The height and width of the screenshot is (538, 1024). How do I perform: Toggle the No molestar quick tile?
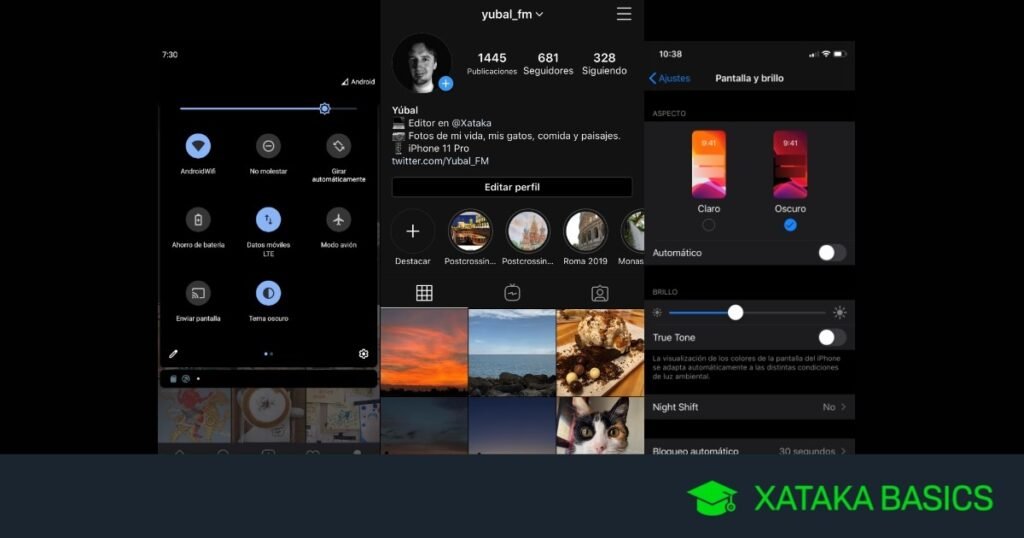coord(268,146)
